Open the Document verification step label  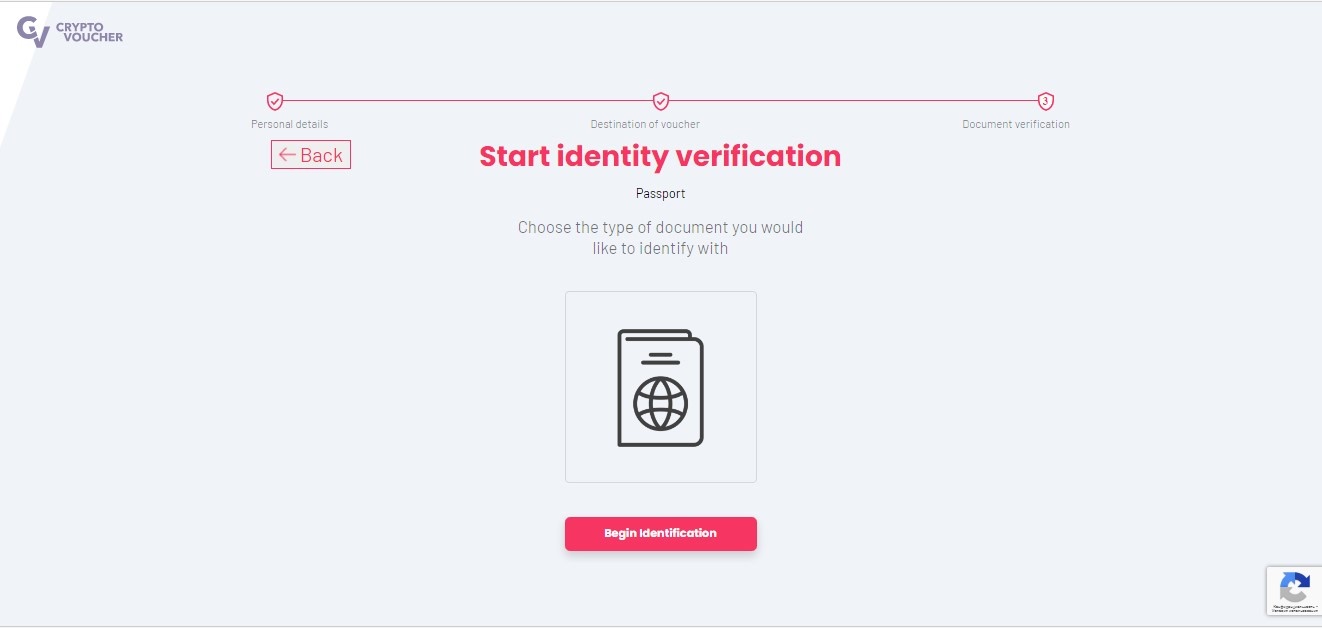click(1016, 124)
